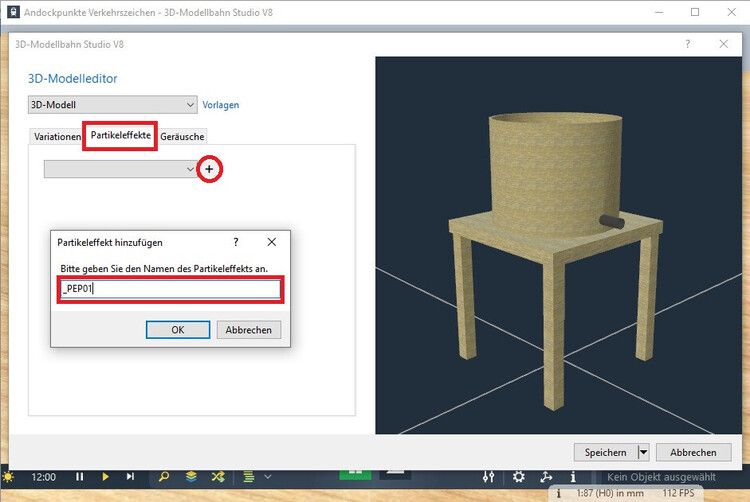Click the 3D model preview of the table
Screen dimensions: 750x502
pos(558,245)
